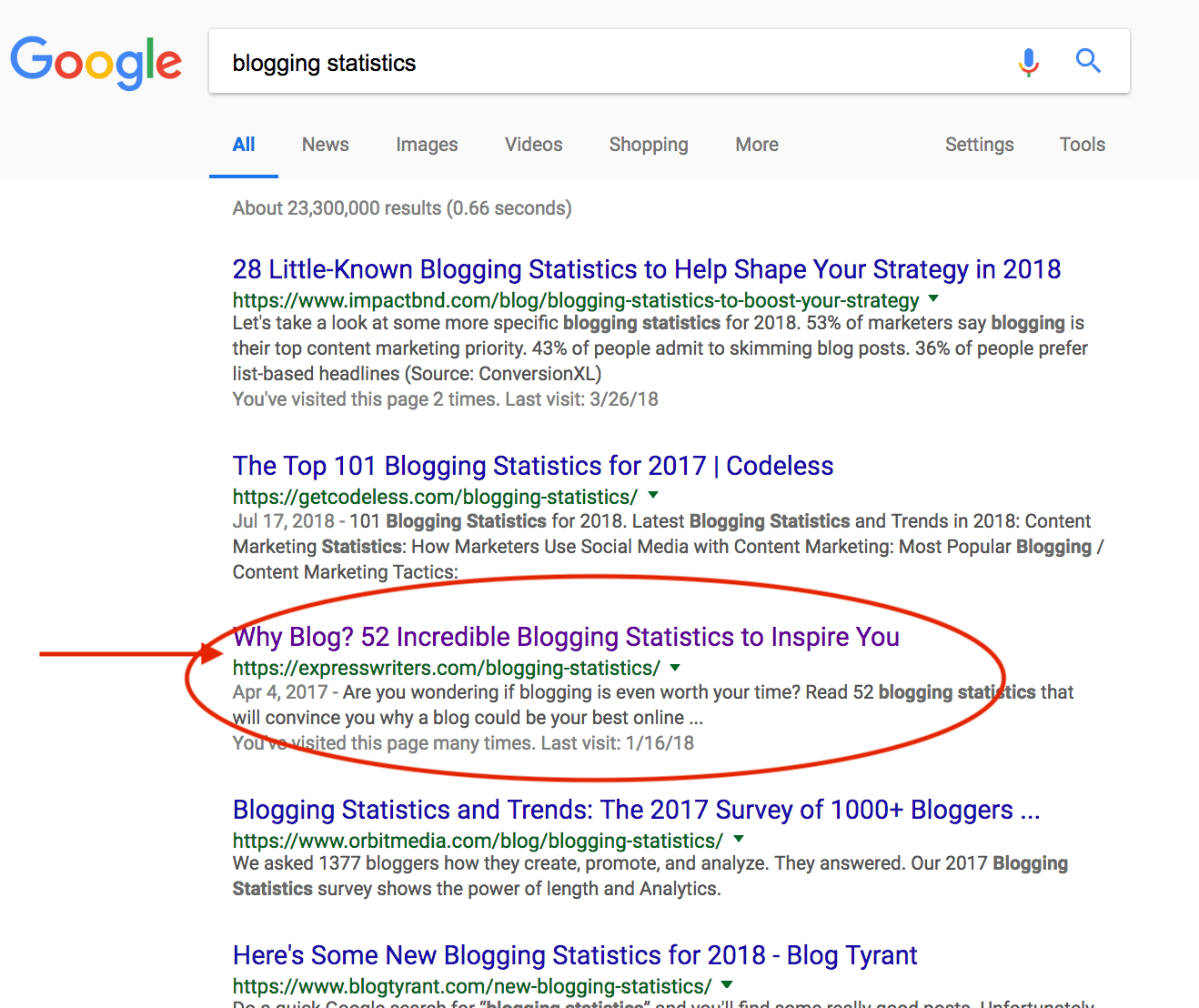Switch to the News tab
Image resolution: width=1199 pixels, height=1008 pixels.
325,145
